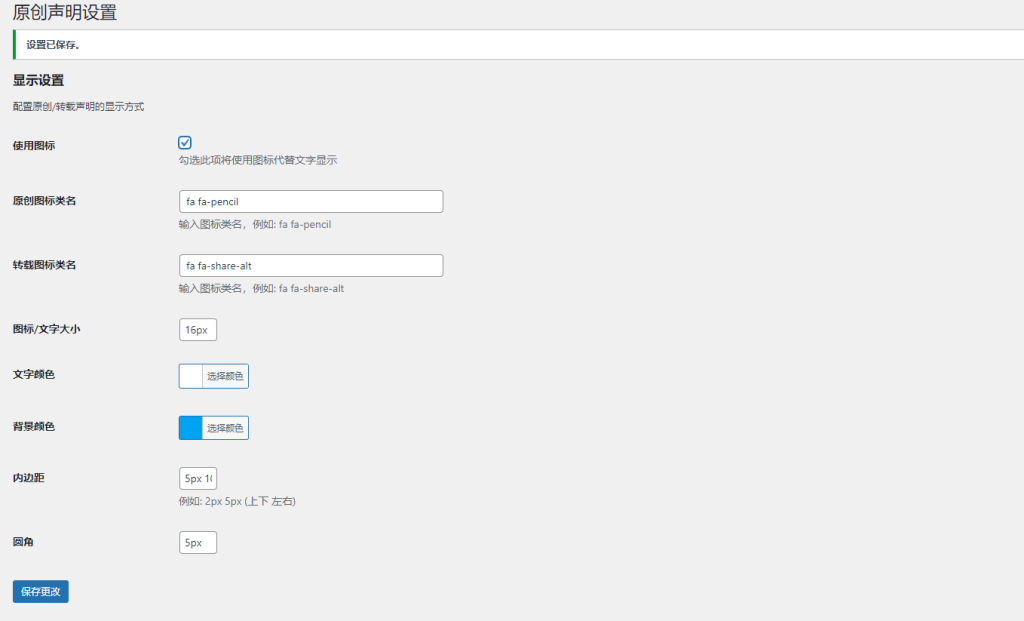
Task: Click the hint text ending in fa fa-share-alt
Action: pyautogui.click(x=261, y=288)
